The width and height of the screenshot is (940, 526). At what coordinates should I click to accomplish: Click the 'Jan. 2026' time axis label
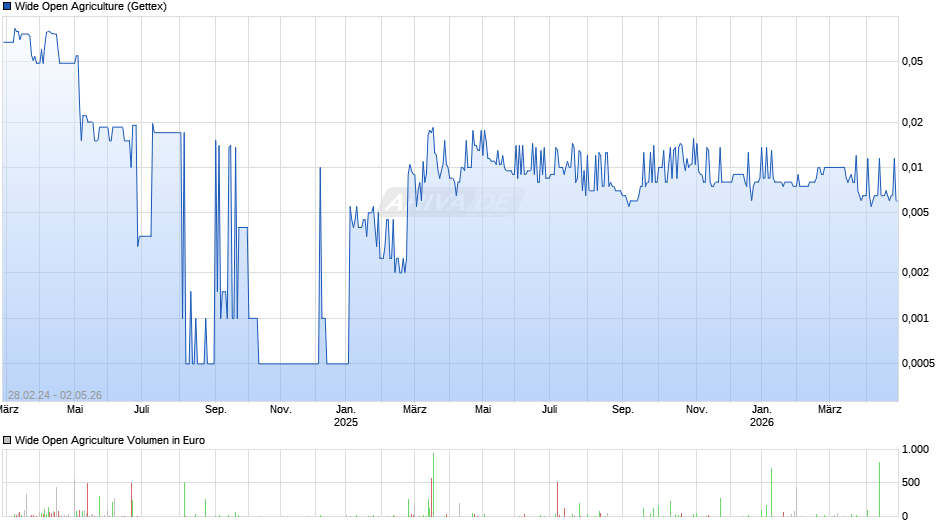point(762,416)
